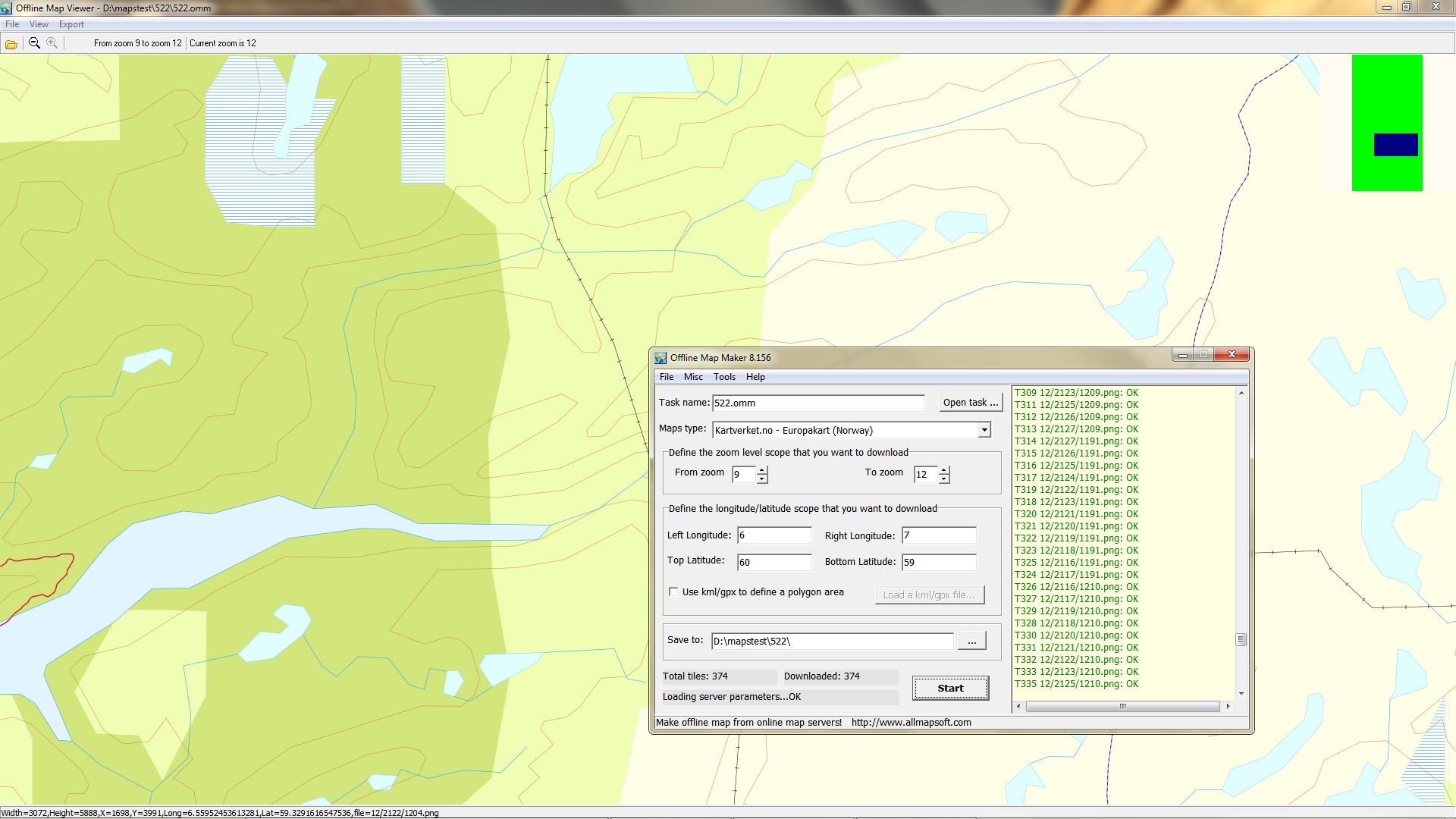1456x819 pixels.
Task: Click the Offline Map Viewer globe icon
Action: pyautogui.click(x=7, y=8)
